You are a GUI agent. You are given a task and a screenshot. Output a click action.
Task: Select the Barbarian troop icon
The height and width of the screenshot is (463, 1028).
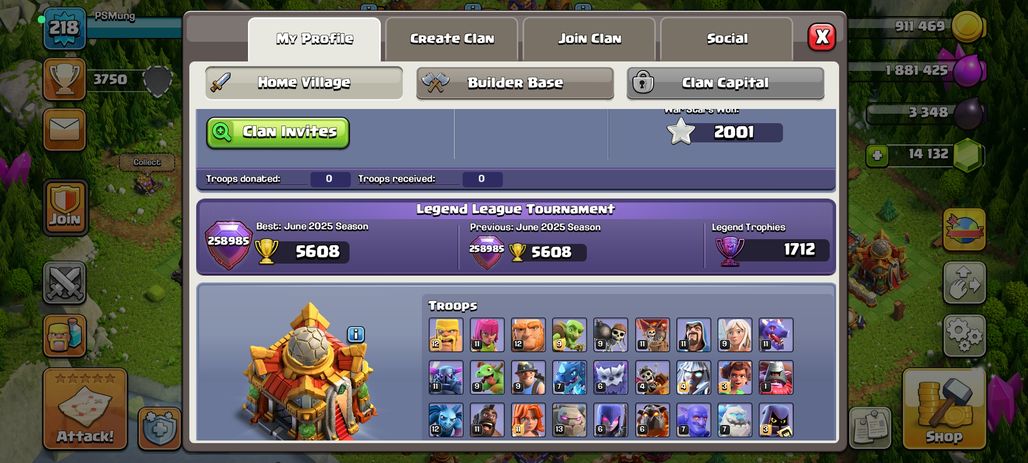[446, 334]
